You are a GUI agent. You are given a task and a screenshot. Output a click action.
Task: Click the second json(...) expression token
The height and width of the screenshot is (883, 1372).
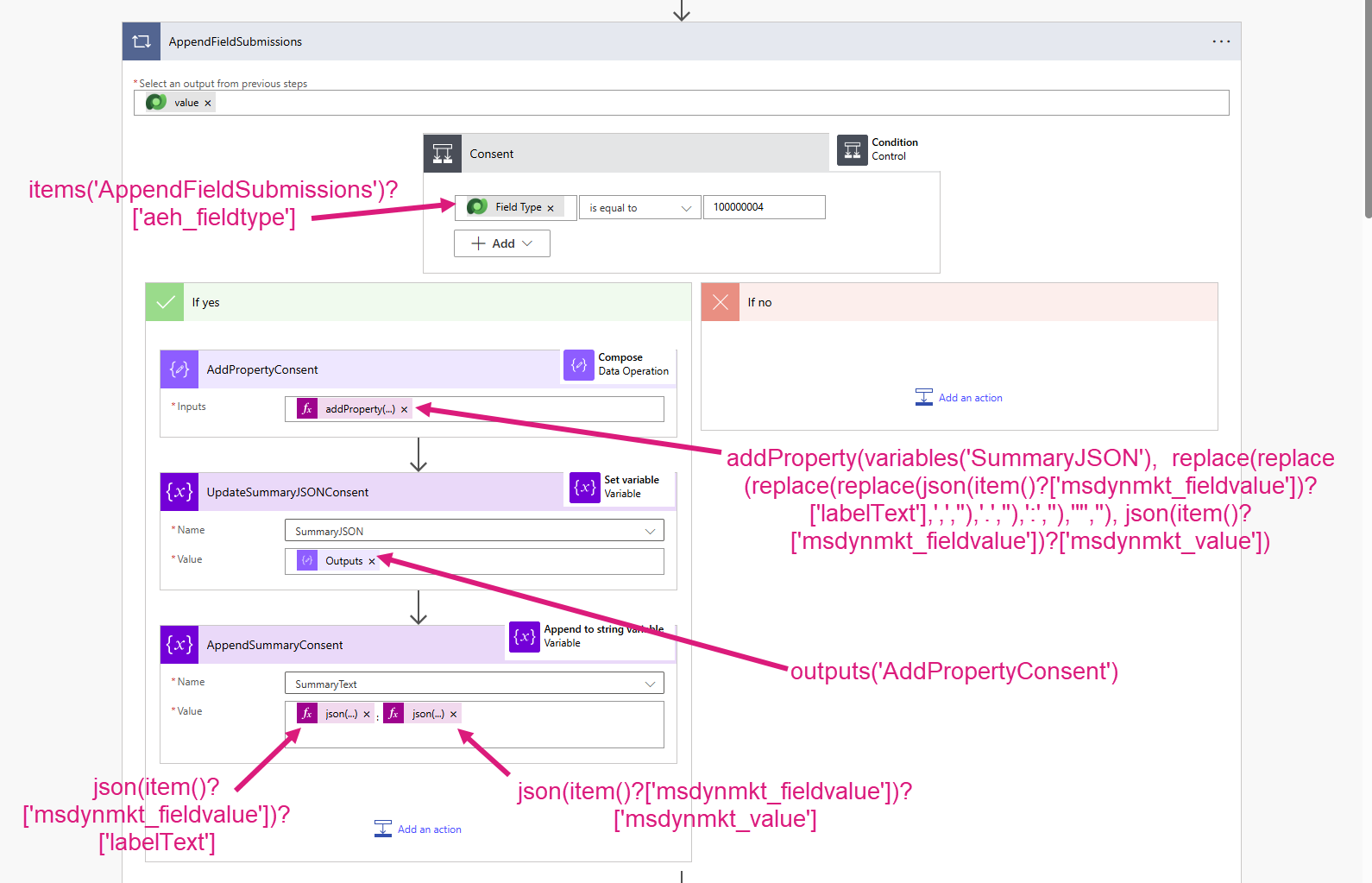[x=422, y=714]
